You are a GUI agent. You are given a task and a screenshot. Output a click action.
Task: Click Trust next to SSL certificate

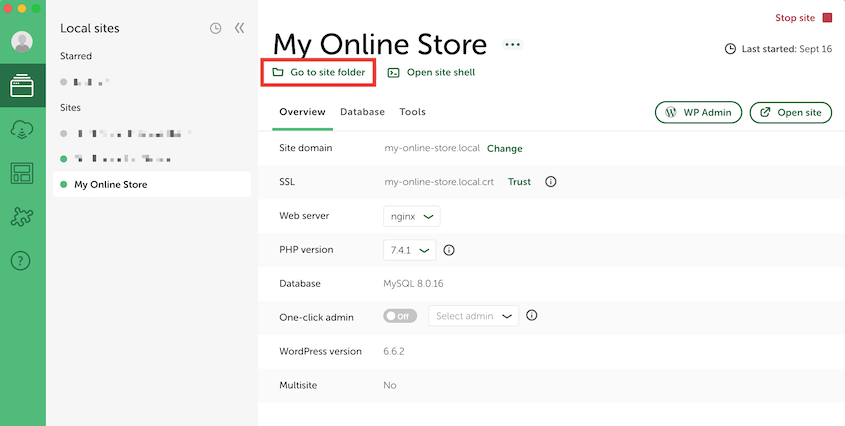pyautogui.click(x=520, y=182)
